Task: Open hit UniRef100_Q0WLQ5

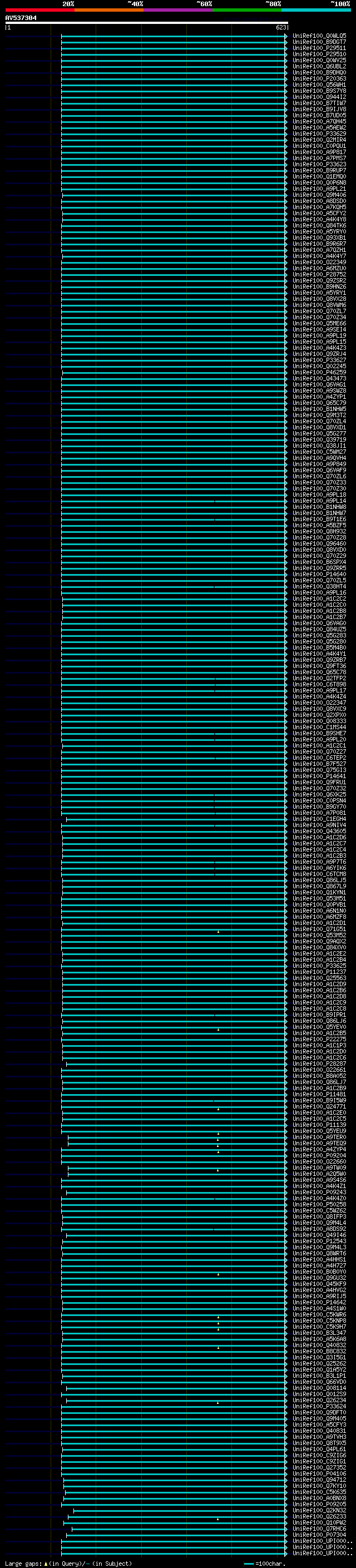Action: click(319, 36)
